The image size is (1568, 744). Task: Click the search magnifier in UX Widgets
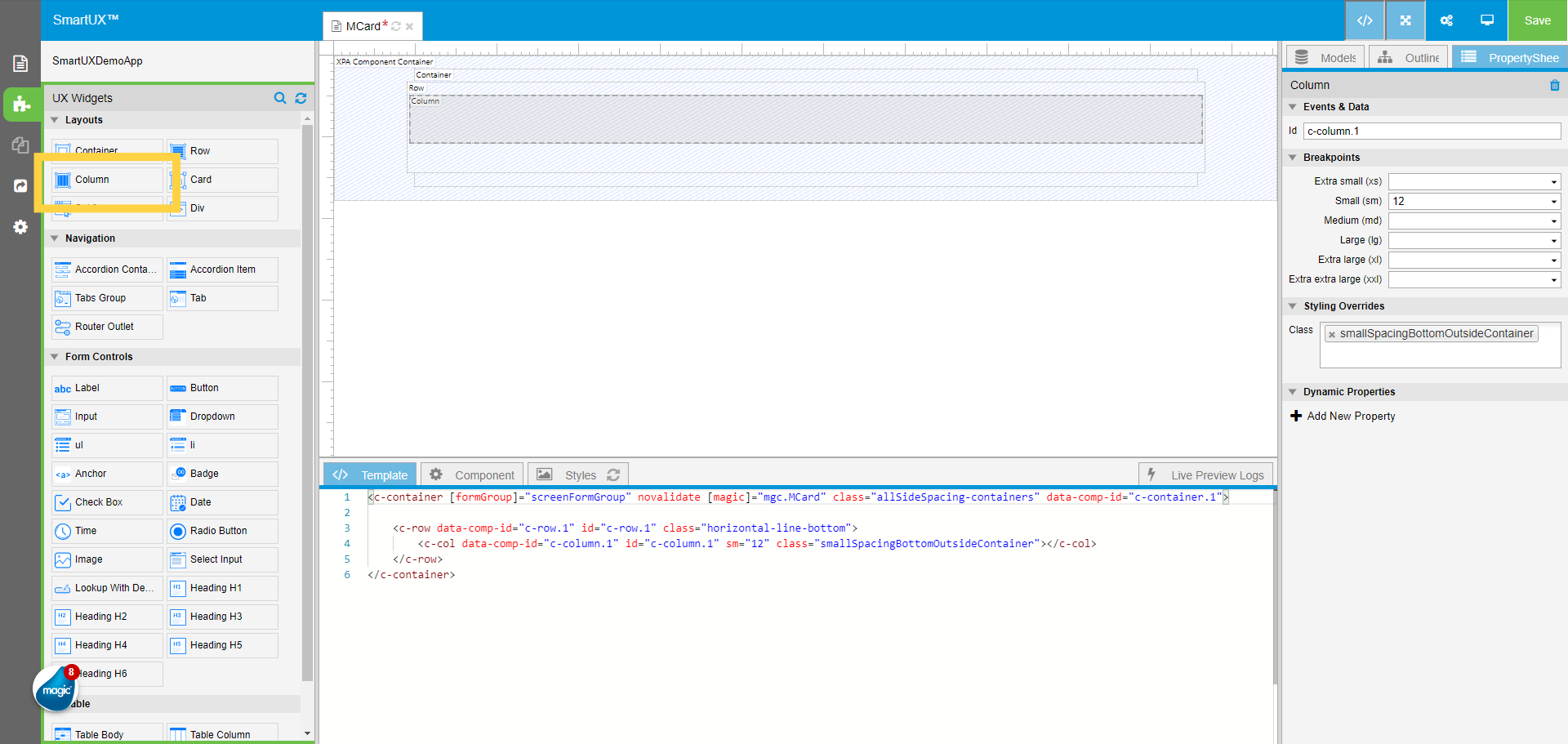point(280,98)
